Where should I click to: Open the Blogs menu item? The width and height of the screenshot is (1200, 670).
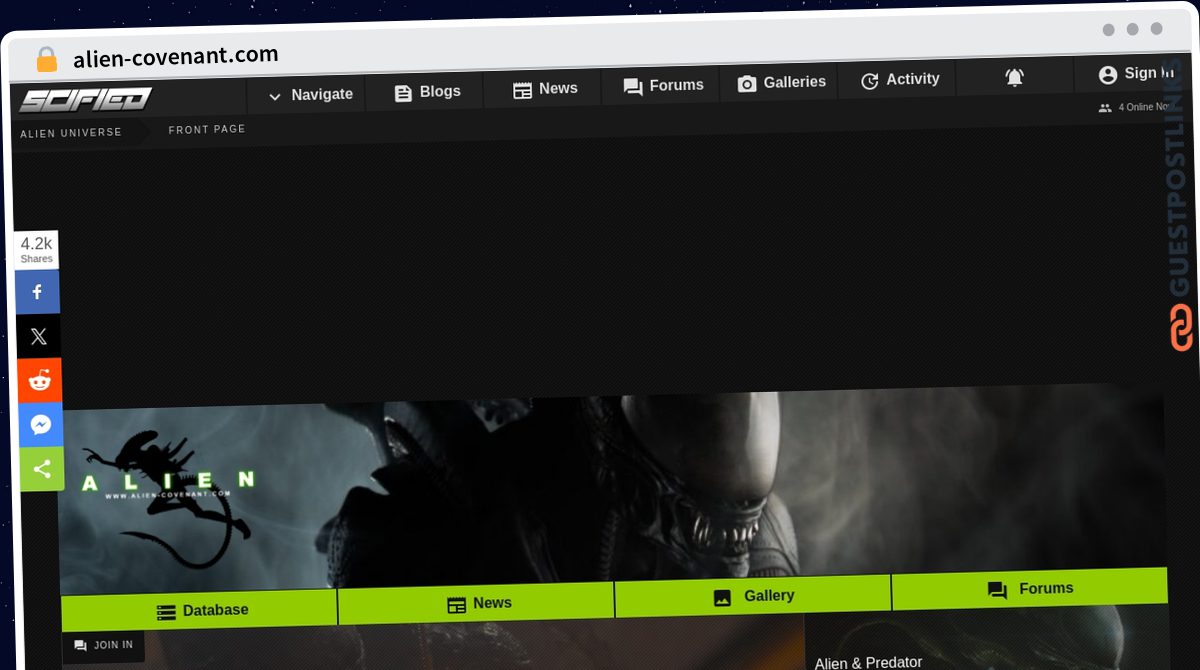point(426,92)
